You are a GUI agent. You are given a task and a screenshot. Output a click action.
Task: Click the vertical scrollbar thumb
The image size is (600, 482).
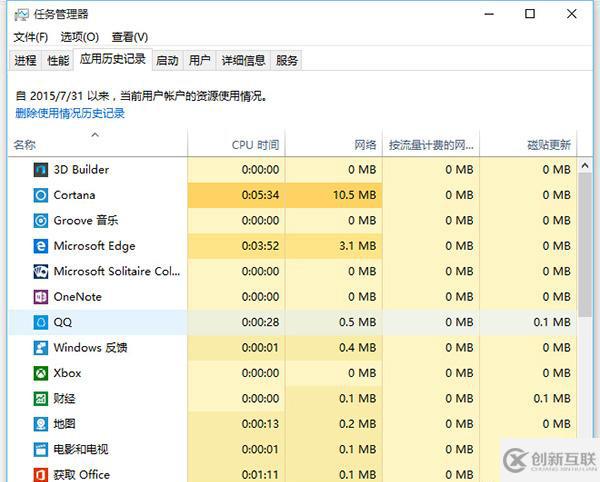pyautogui.click(x=585, y=245)
